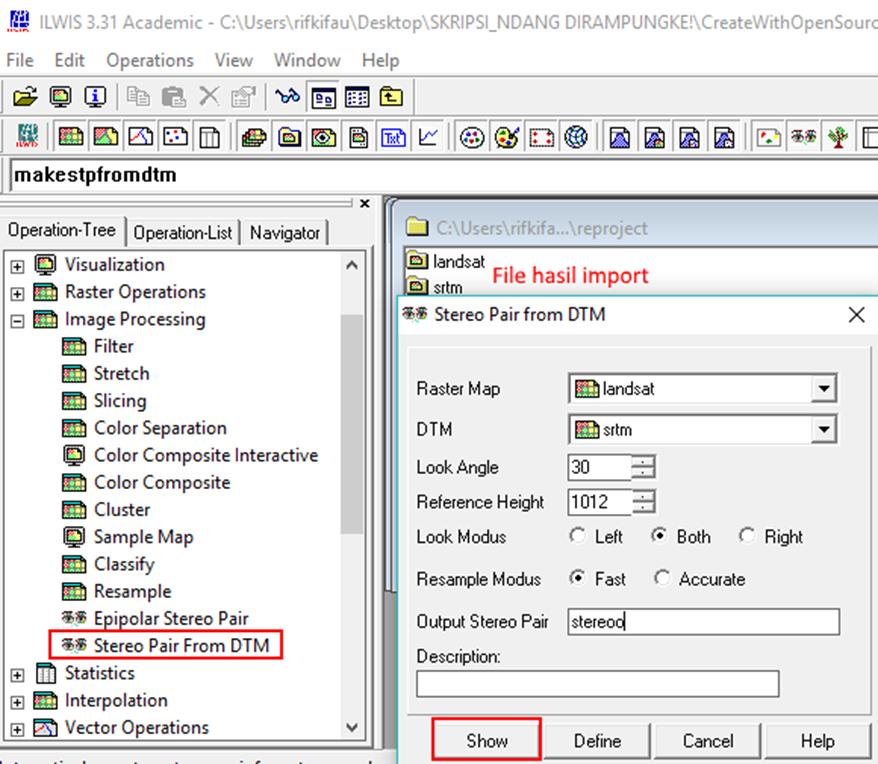Adjust the Look Angle spinner arrows
Image resolution: width=878 pixels, height=764 pixels.
click(643, 467)
